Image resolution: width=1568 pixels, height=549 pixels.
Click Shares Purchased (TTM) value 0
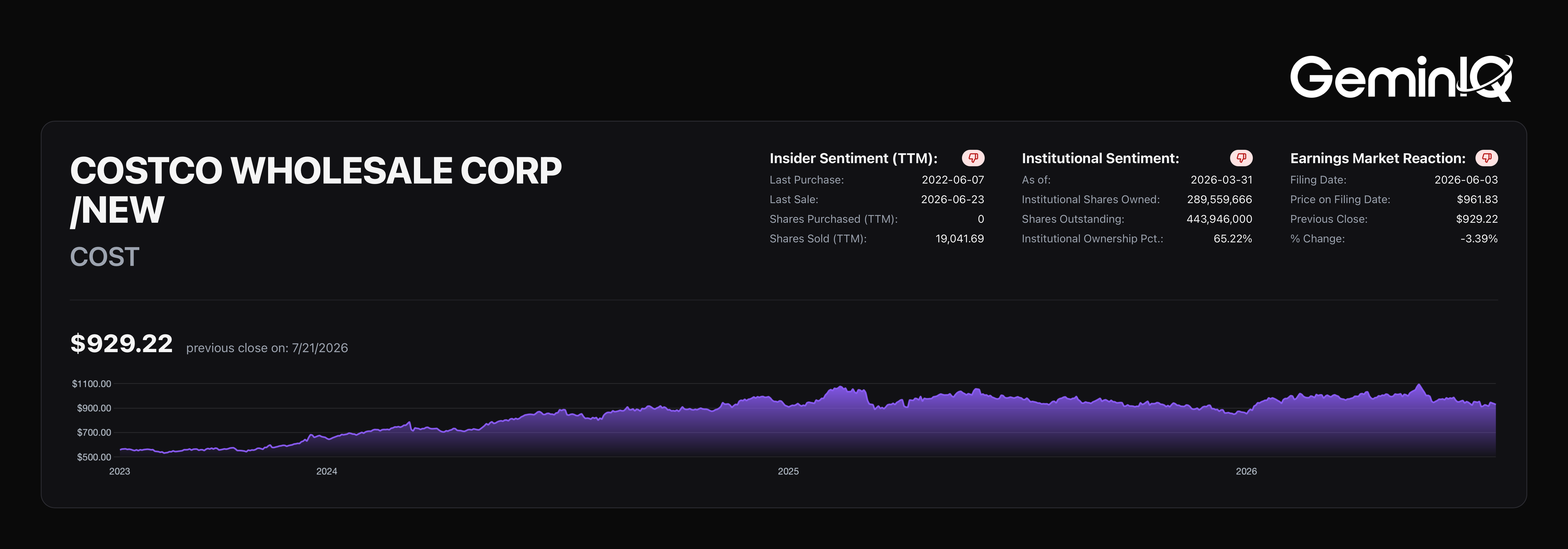[x=981, y=219]
